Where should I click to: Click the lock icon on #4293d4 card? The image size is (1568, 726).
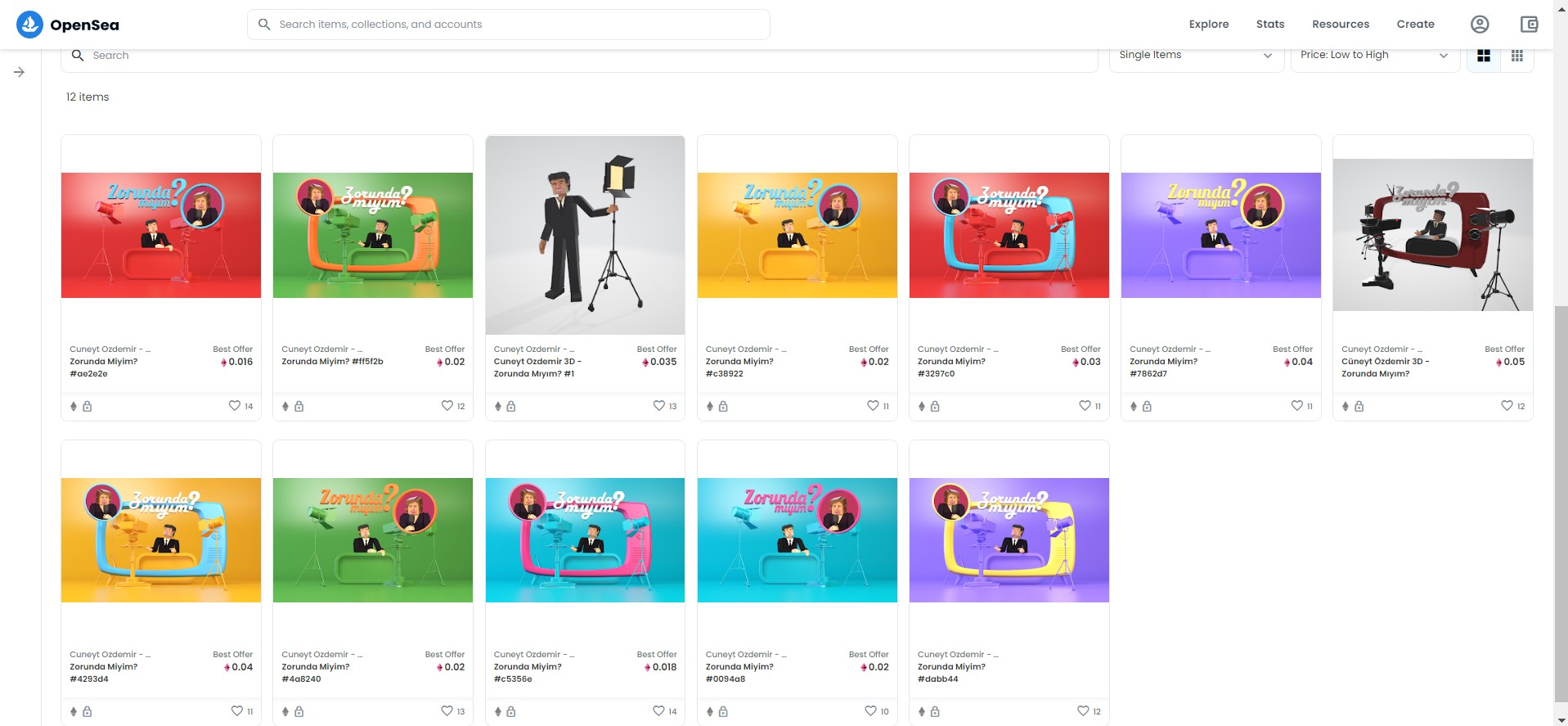click(x=88, y=712)
